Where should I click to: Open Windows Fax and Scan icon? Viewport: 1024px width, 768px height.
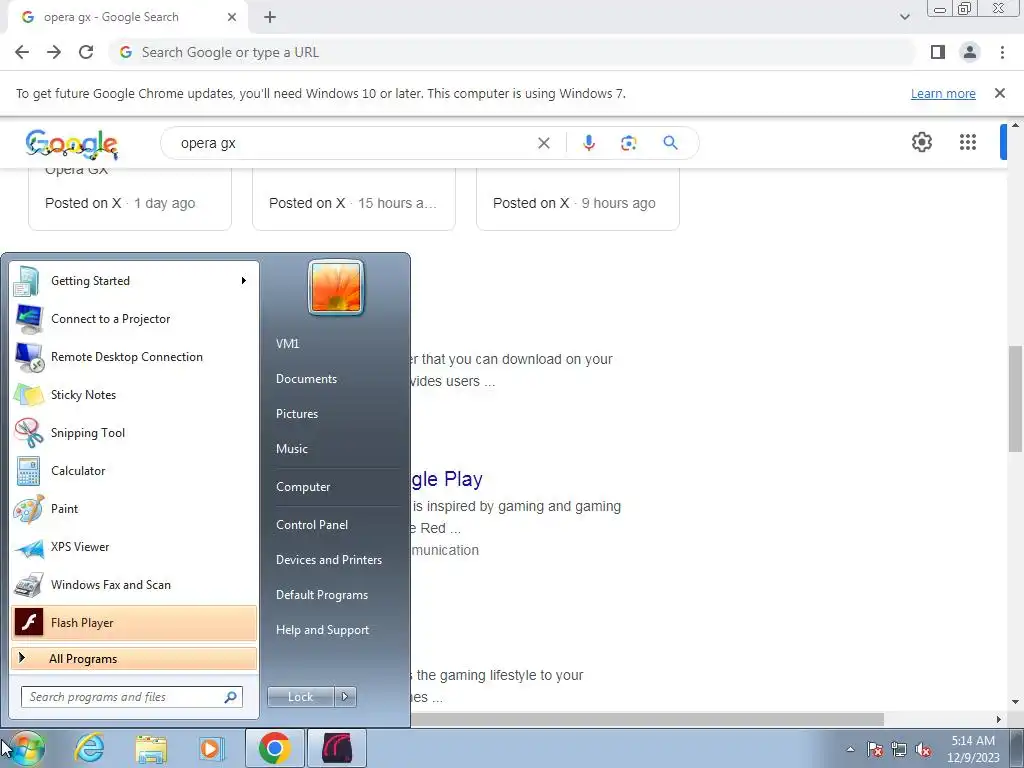pos(28,585)
